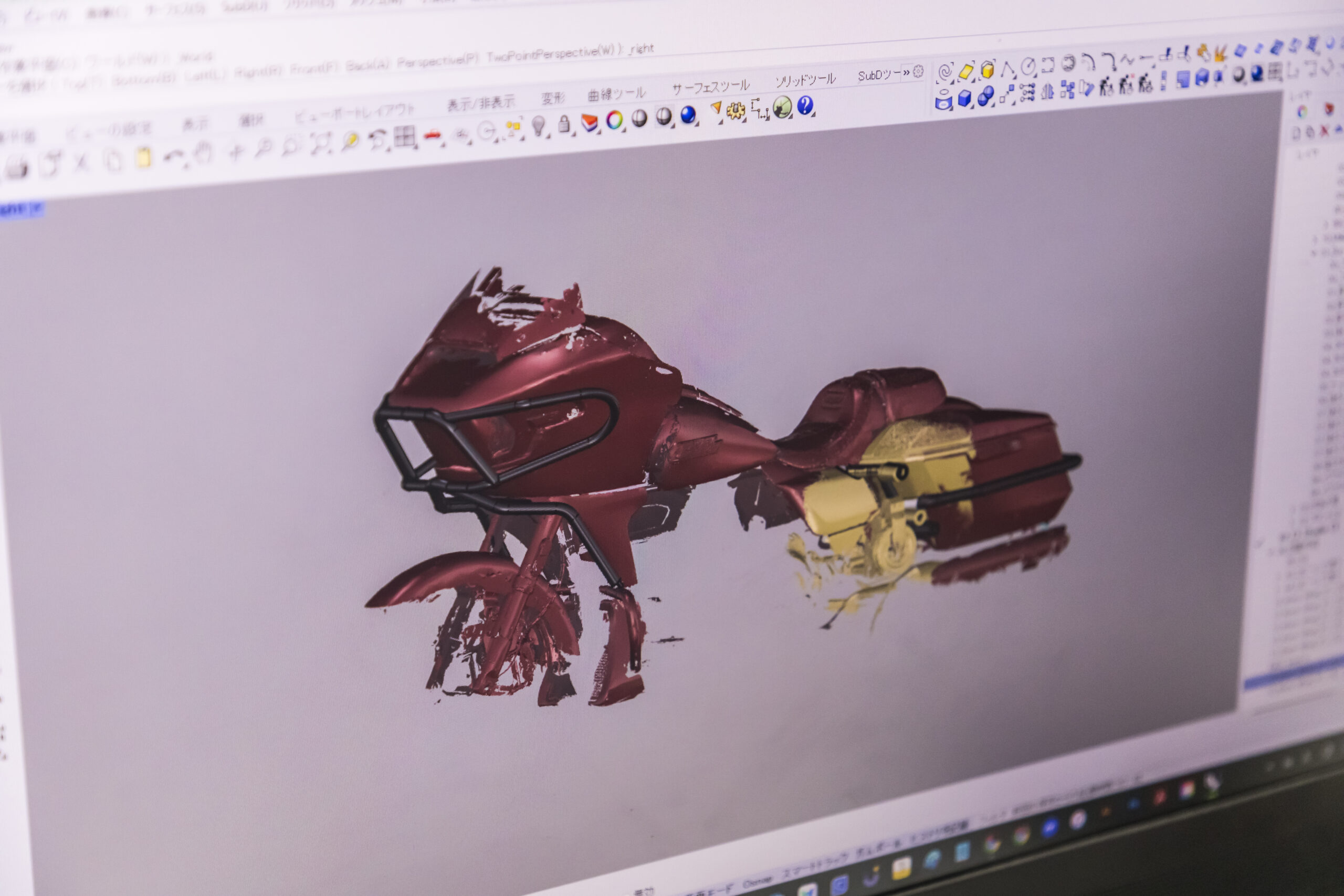Click the rainbow color wheel in toolbar

[x=614, y=120]
